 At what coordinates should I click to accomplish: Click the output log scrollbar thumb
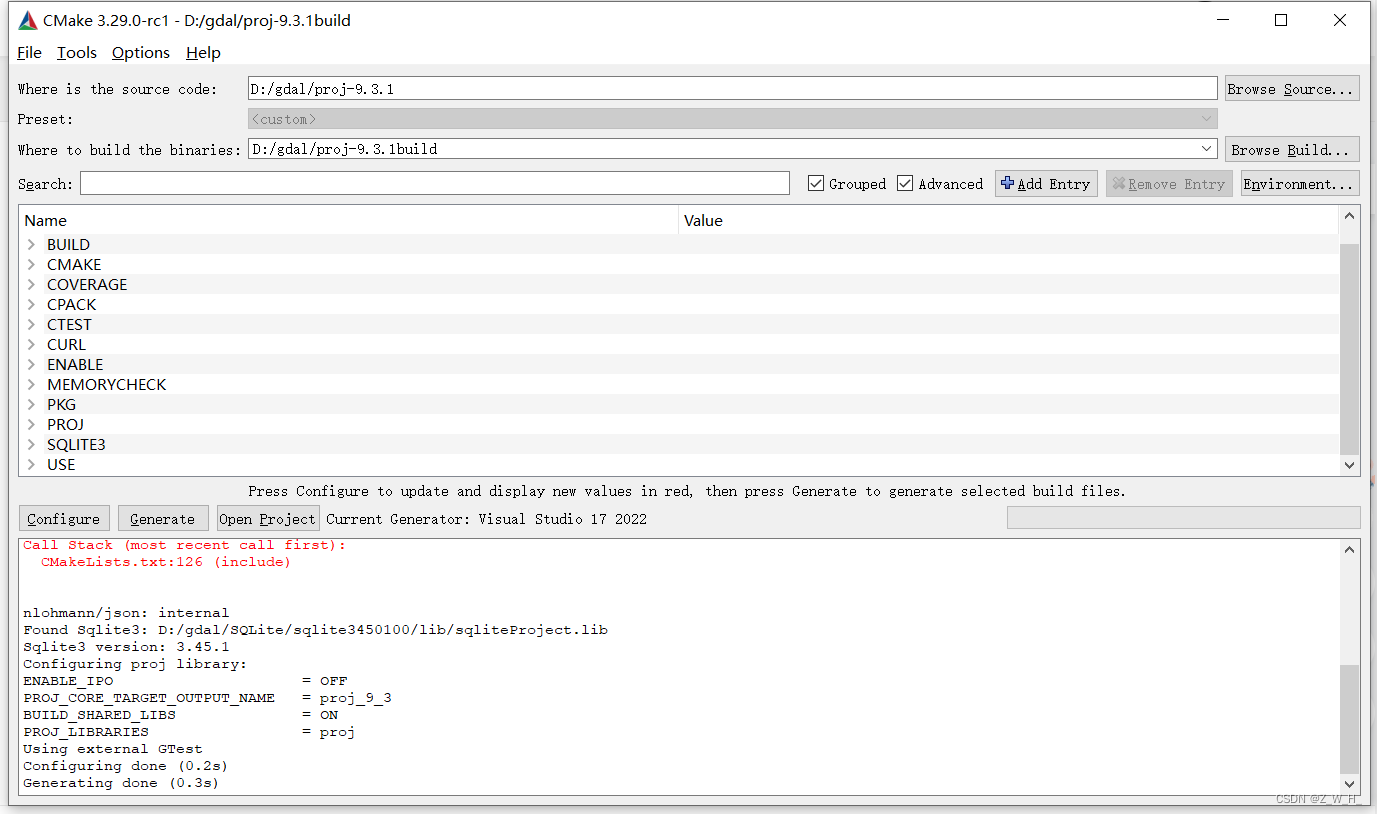tap(1350, 719)
